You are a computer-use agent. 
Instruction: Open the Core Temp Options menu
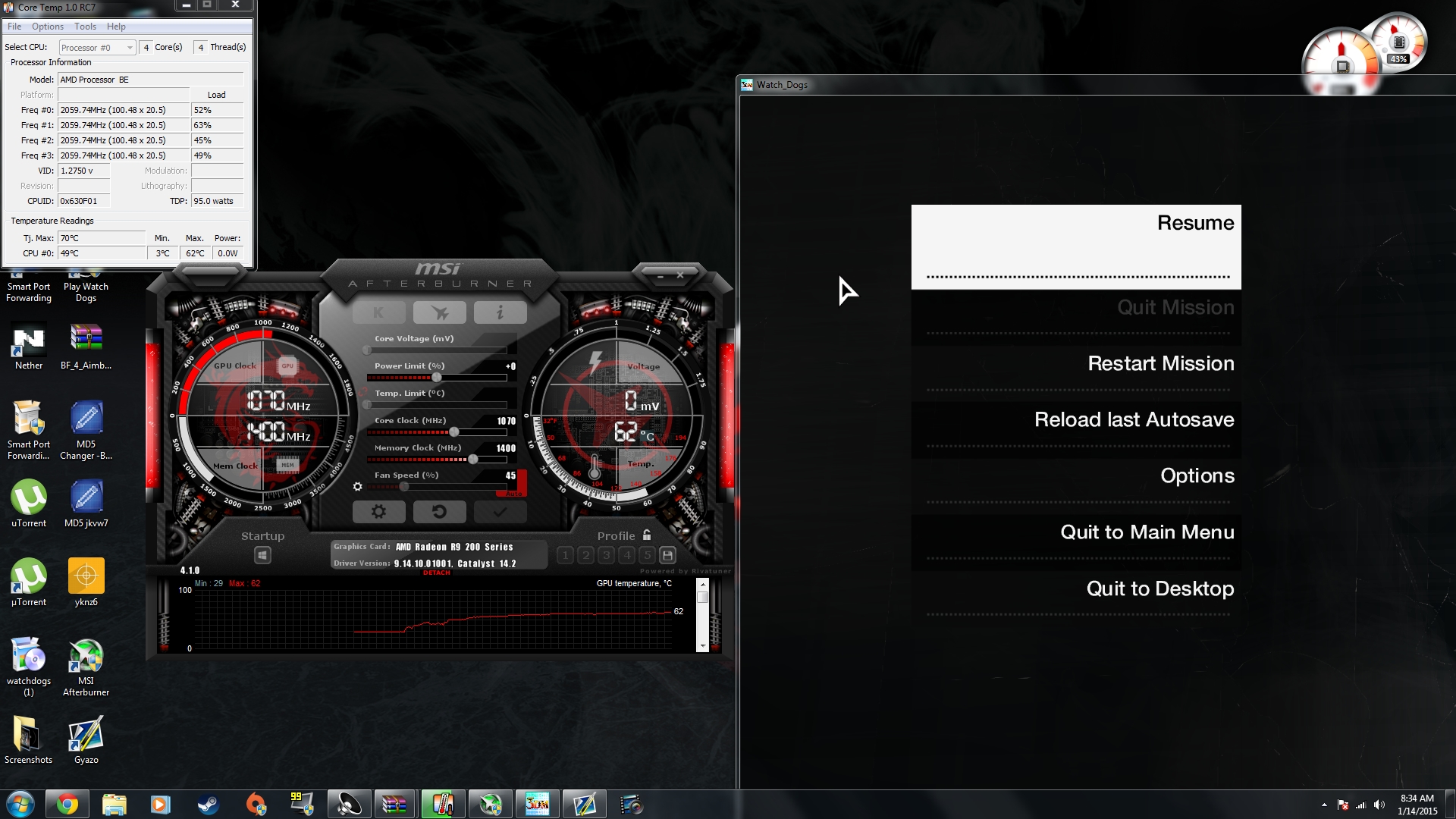click(47, 27)
